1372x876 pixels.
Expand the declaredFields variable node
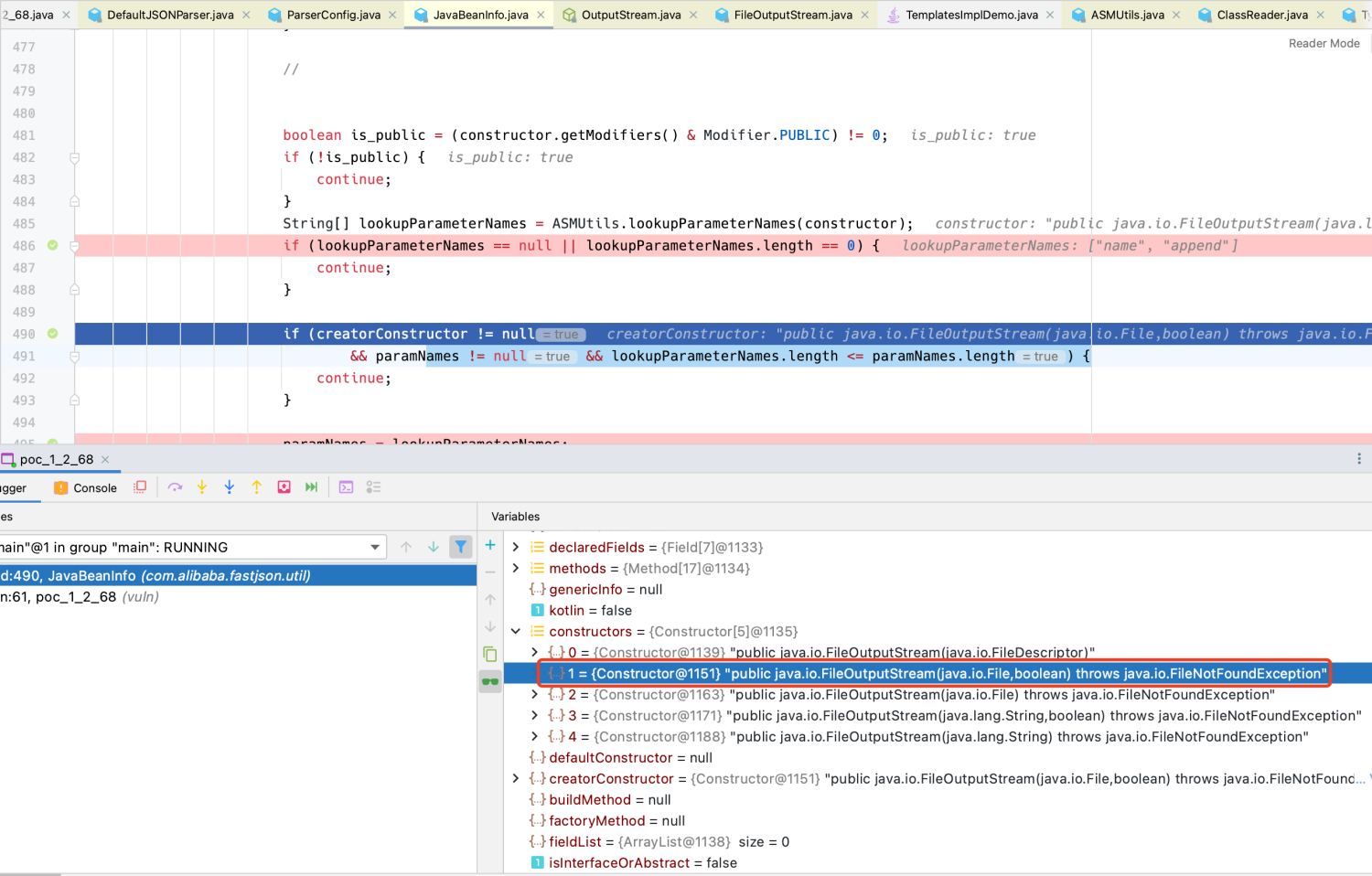pos(516,547)
